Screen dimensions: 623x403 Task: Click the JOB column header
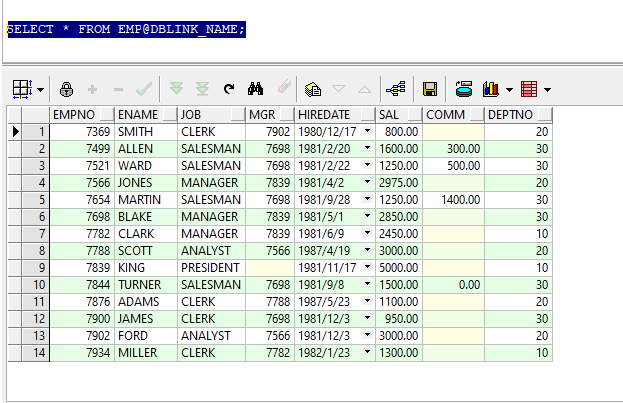pyautogui.click(x=211, y=114)
